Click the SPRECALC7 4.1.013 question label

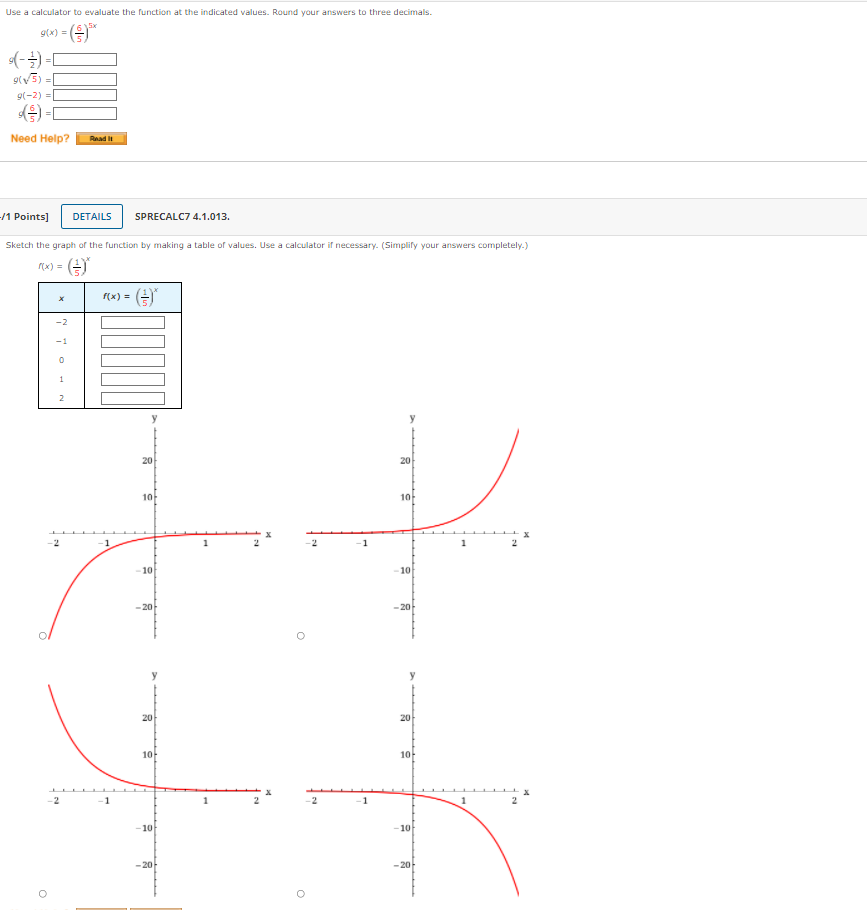(182, 216)
